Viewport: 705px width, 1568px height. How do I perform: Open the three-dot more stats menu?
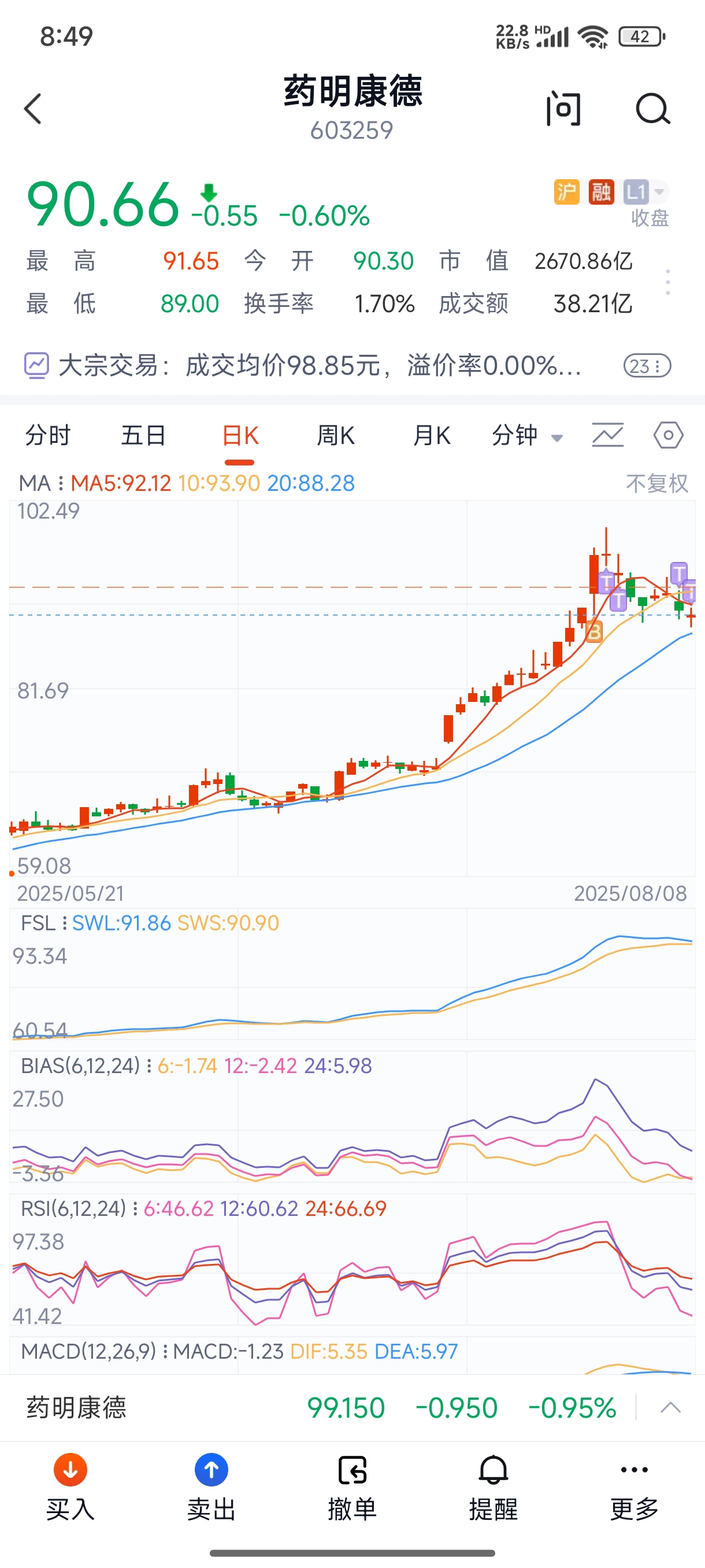(x=668, y=282)
